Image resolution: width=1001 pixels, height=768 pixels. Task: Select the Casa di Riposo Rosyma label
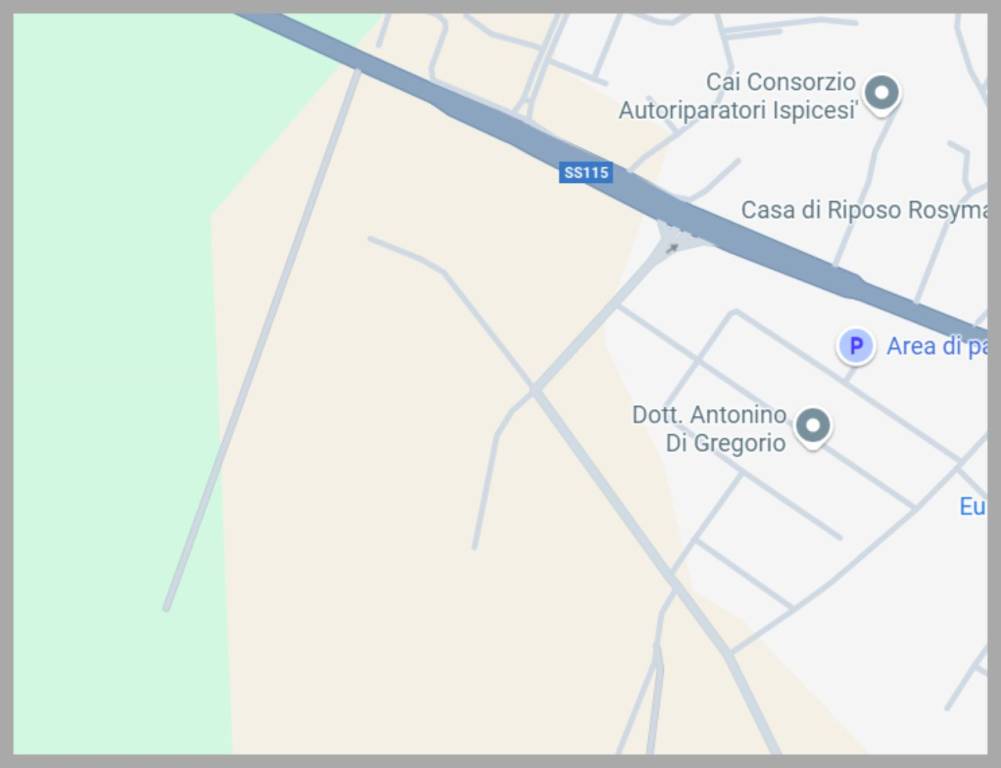click(864, 210)
